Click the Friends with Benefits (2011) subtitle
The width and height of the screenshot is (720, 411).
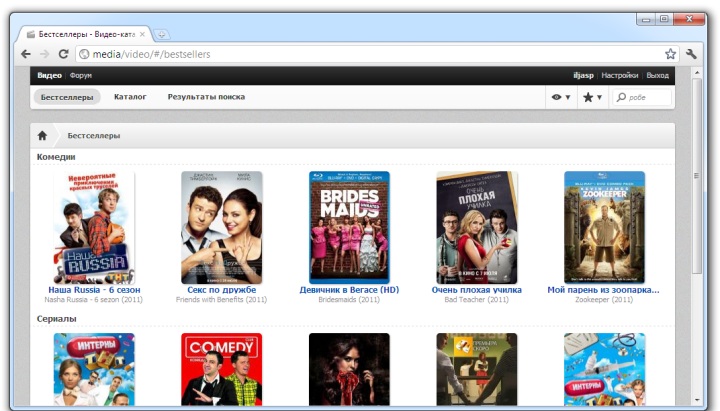coord(221,299)
